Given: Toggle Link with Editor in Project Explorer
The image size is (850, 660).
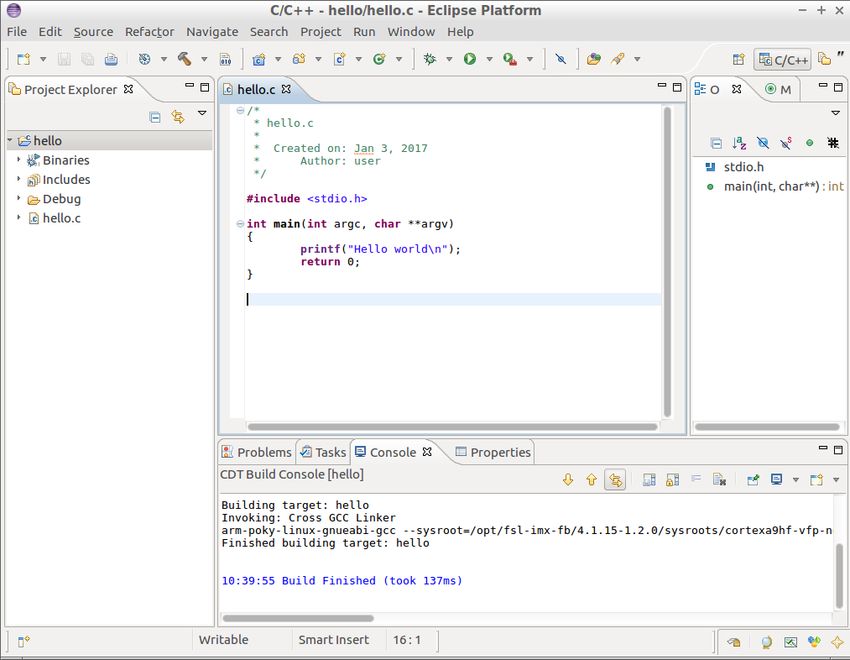Looking at the screenshot, I should (178, 117).
